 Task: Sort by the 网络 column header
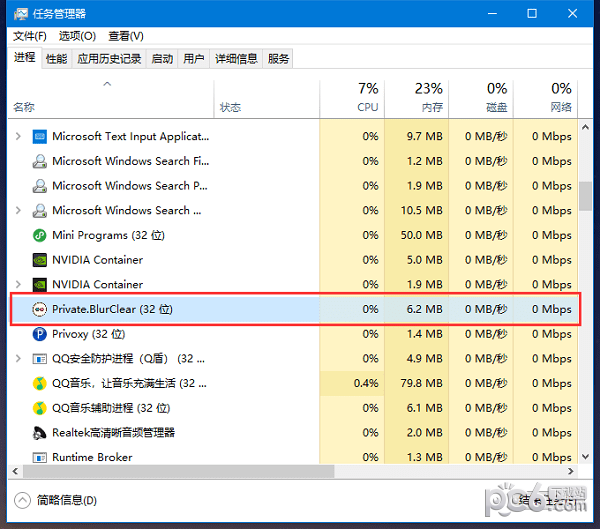pos(546,99)
